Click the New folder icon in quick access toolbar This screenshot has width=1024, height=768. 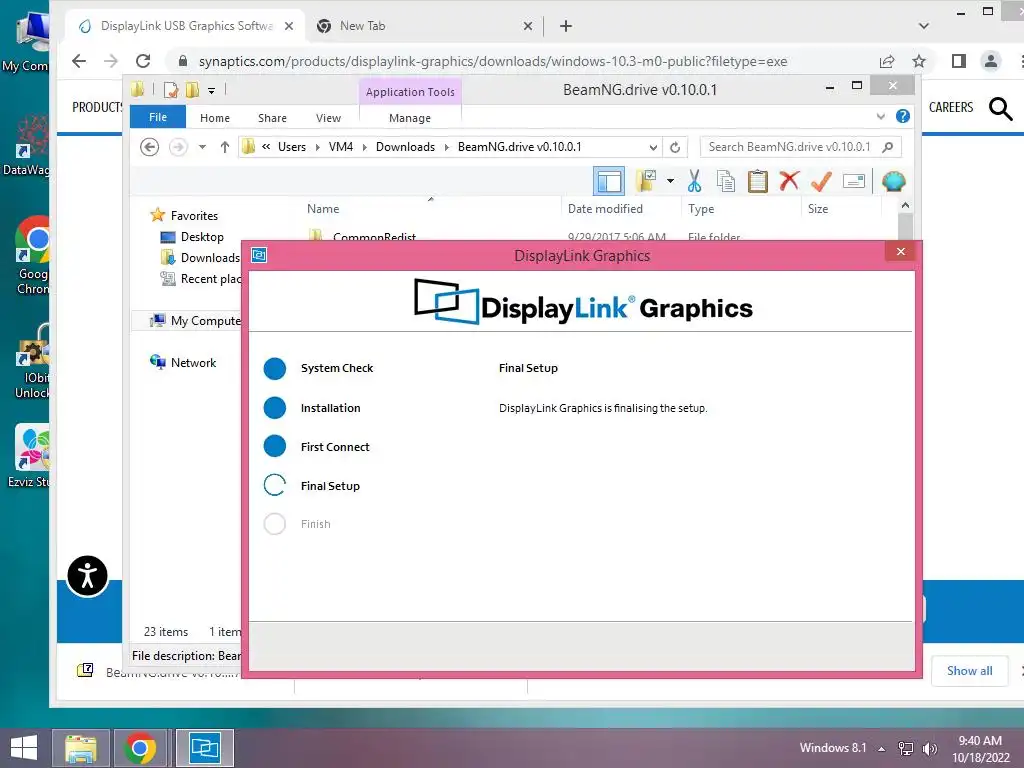(192, 89)
